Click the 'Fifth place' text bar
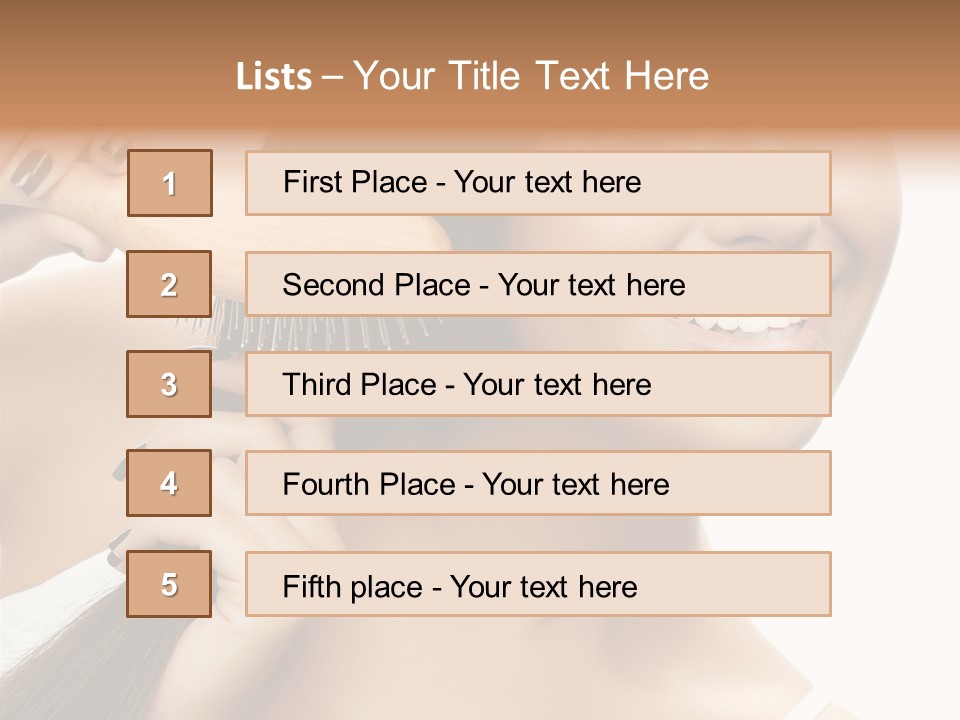The height and width of the screenshot is (720, 960). pos(538,583)
